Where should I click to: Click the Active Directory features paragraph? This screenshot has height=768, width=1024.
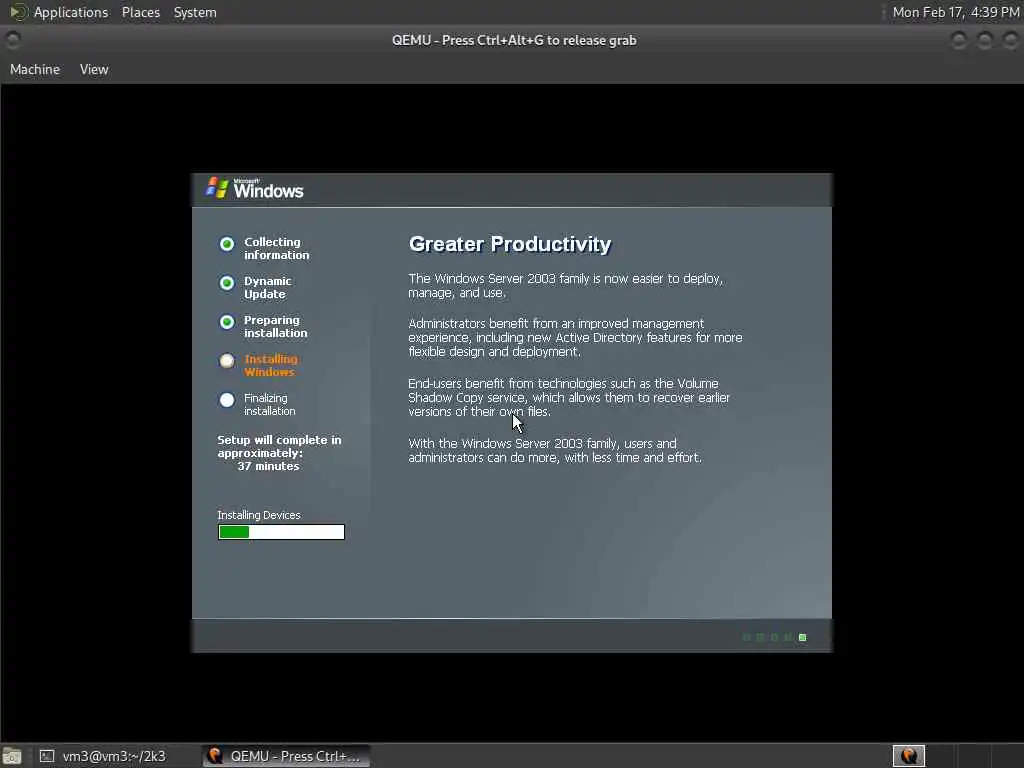[x=575, y=338]
